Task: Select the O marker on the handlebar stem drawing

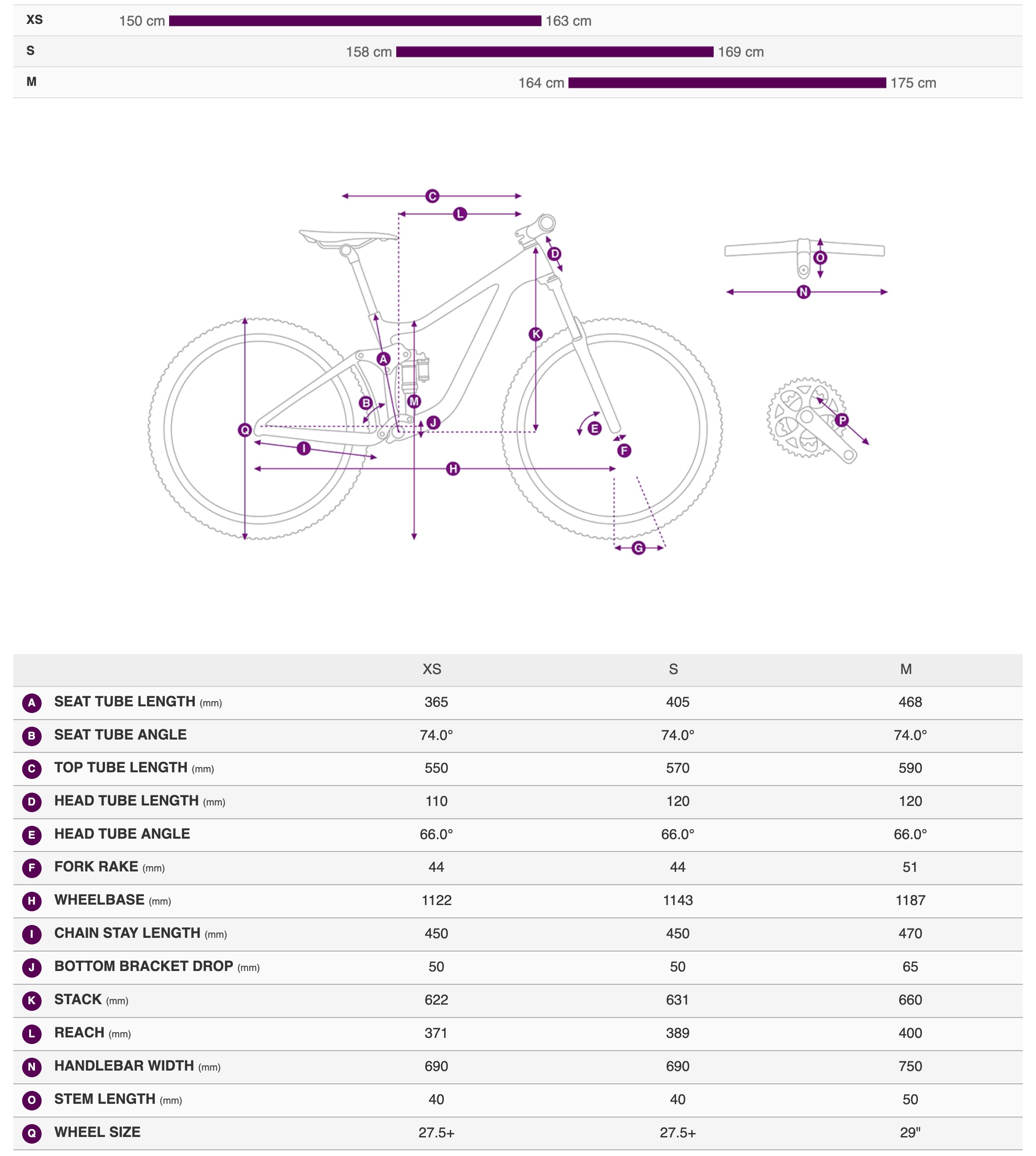Action: (820, 258)
